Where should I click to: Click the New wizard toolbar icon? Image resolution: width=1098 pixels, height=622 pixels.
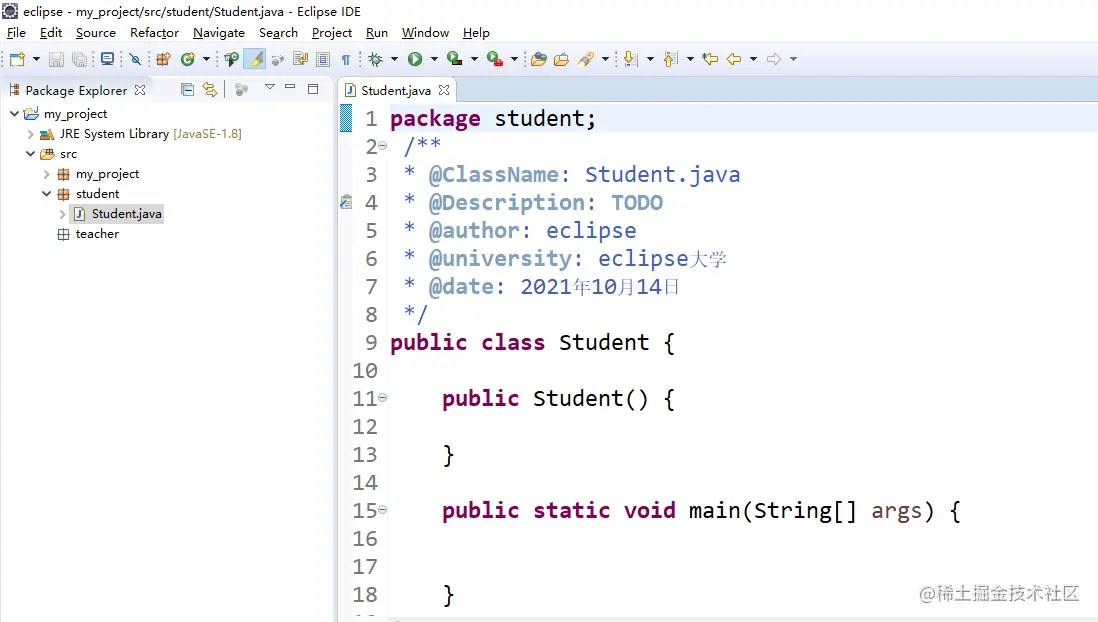(x=18, y=60)
